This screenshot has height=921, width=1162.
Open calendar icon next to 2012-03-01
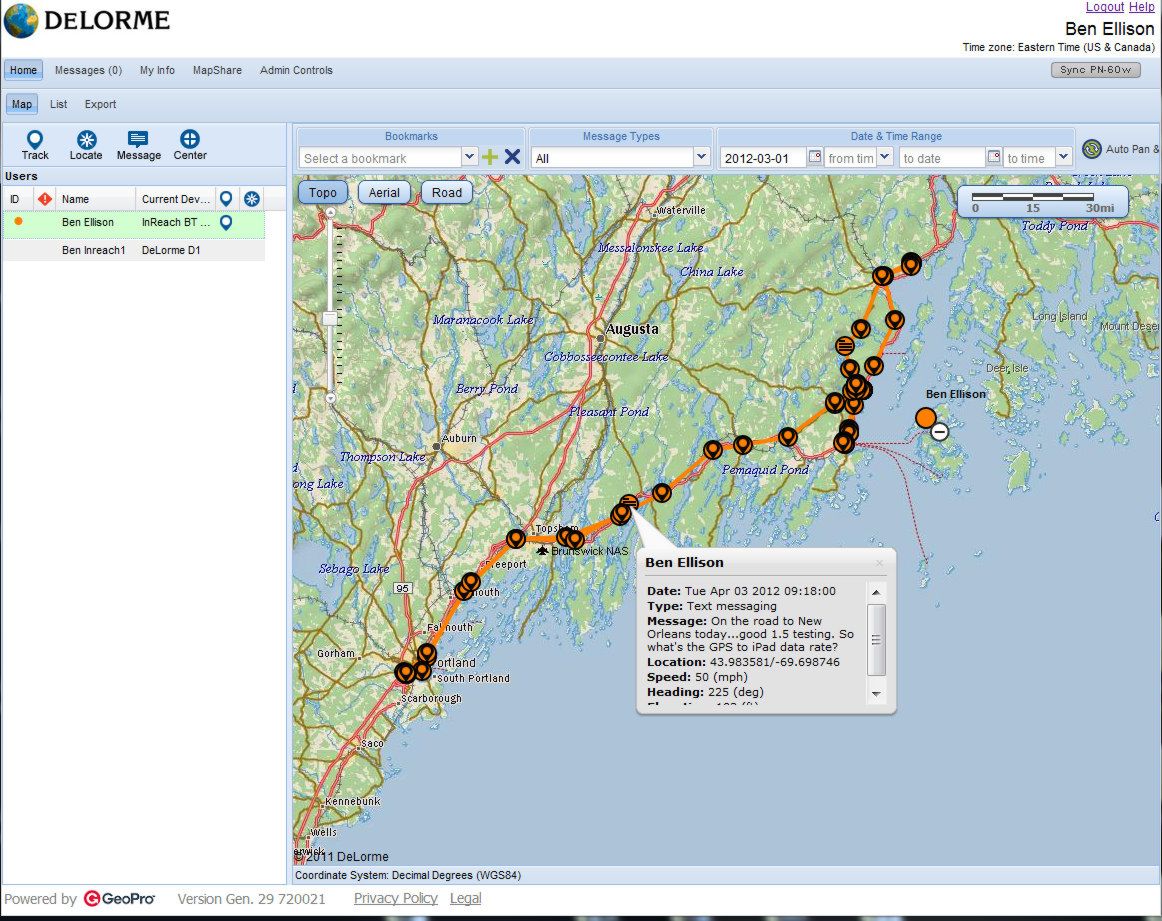click(814, 157)
